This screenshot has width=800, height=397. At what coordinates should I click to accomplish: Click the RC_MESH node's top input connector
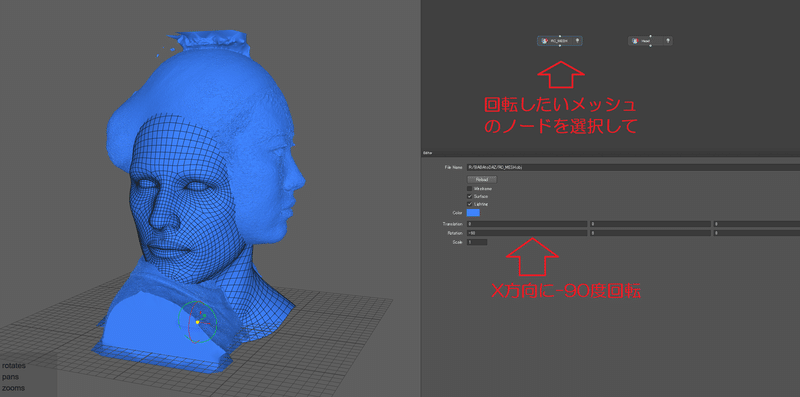[560, 36]
